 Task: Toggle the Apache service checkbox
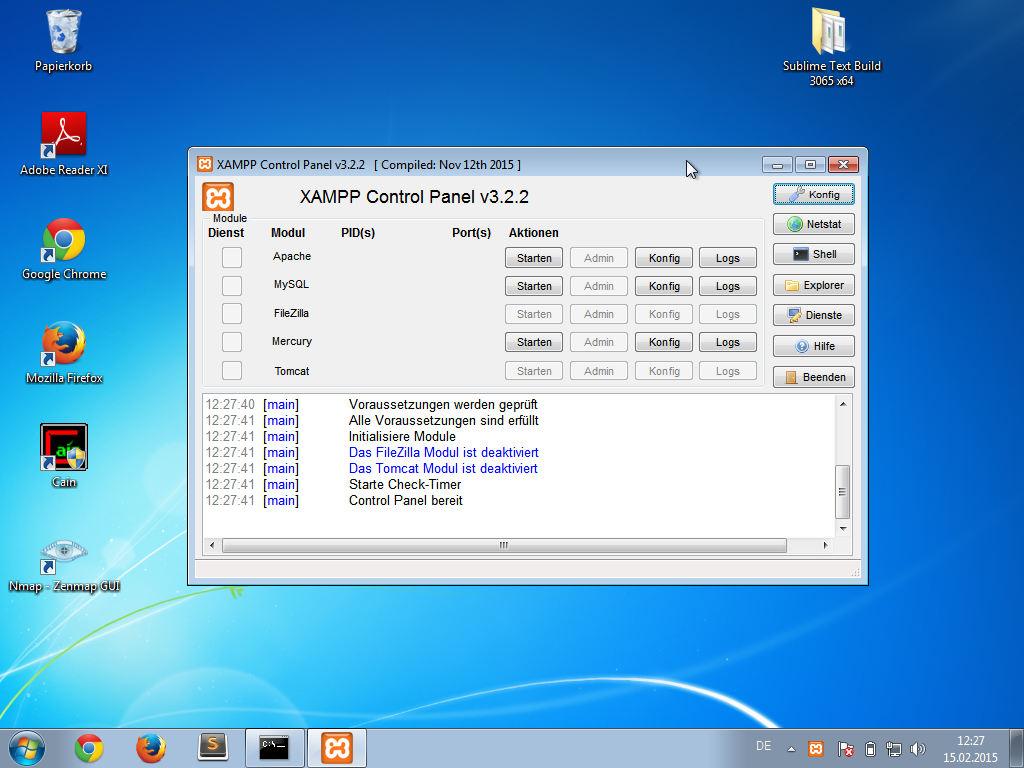click(x=232, y=257)
